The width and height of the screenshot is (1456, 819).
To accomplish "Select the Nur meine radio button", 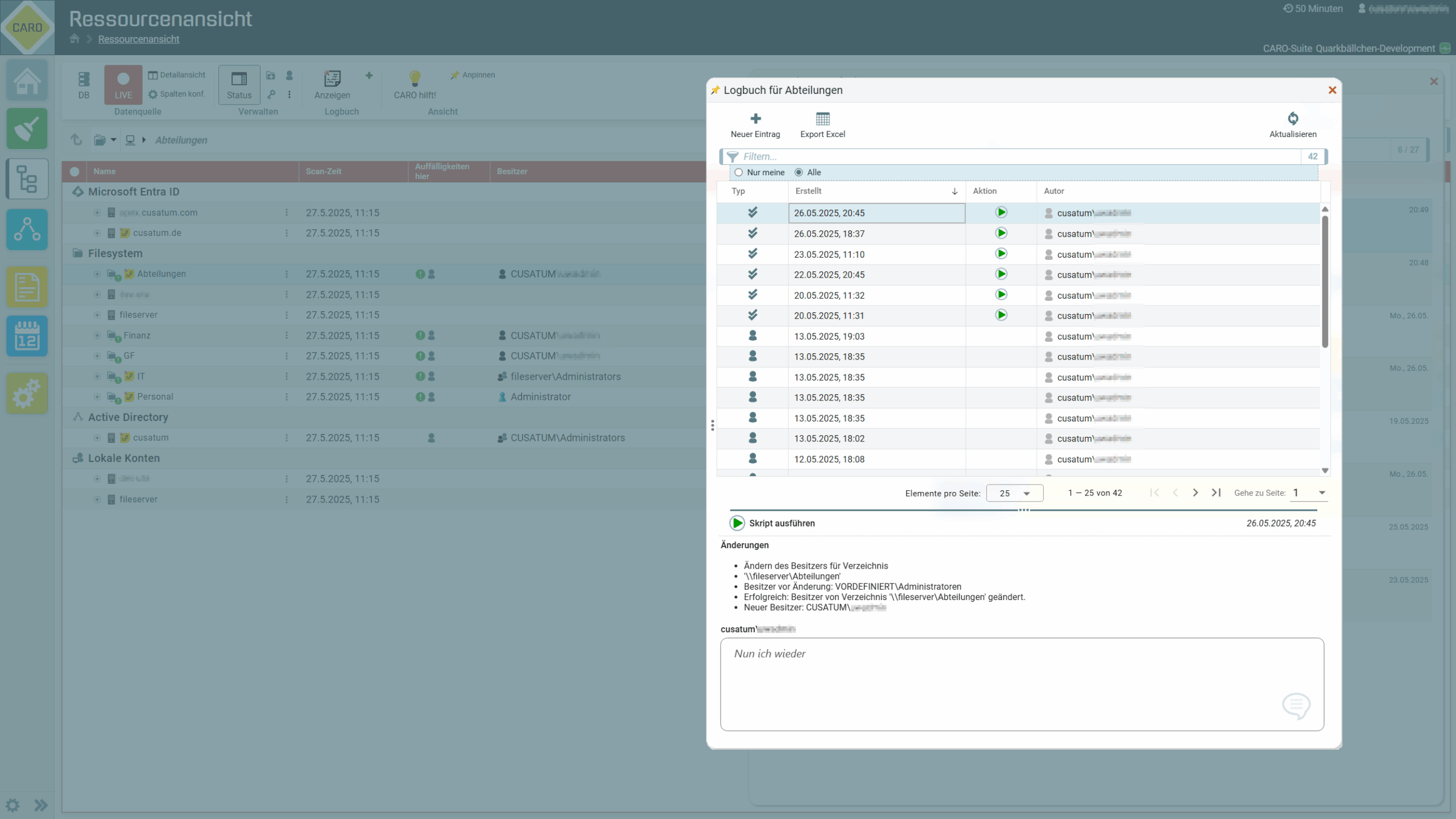I will click(x=738, y=172).
